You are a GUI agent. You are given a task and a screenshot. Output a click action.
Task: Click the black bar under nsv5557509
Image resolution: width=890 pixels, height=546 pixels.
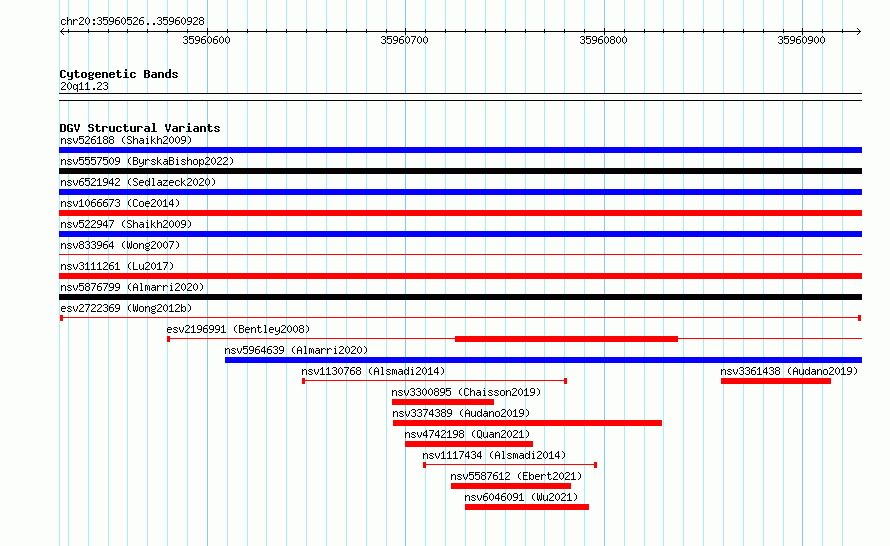460,171
